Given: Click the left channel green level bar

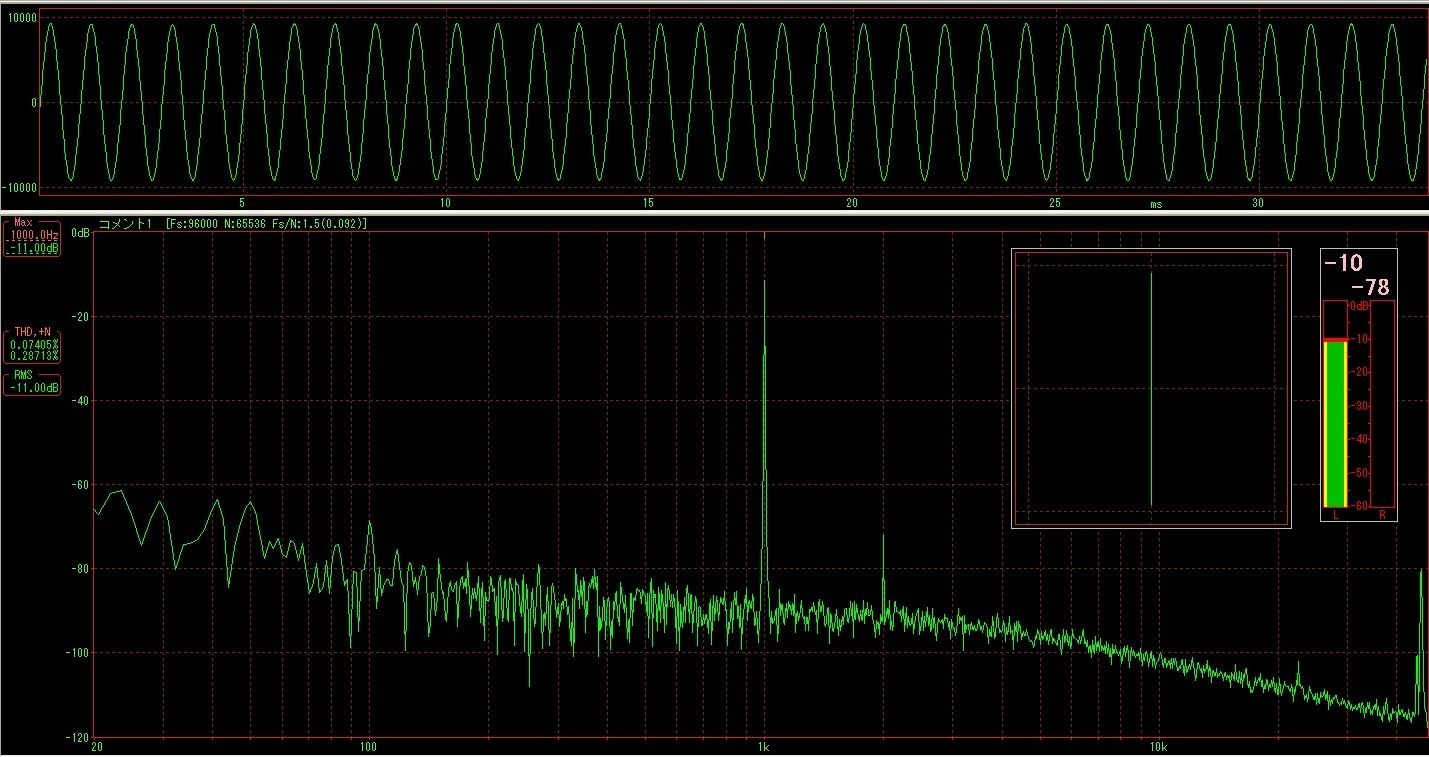Looking at the screenshot, I should tap(1335, 422).
